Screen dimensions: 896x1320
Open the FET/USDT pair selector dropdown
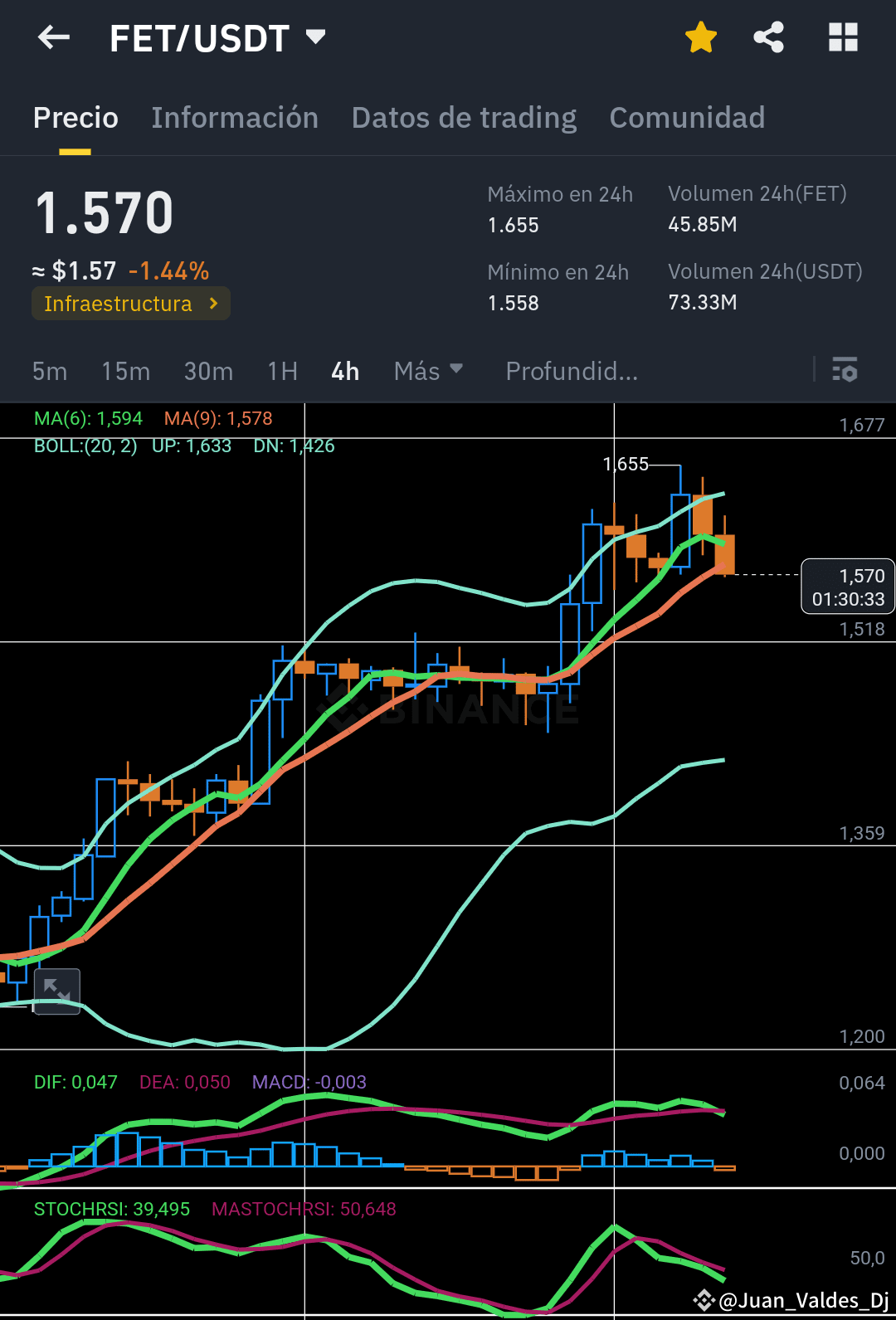(217, 38)
